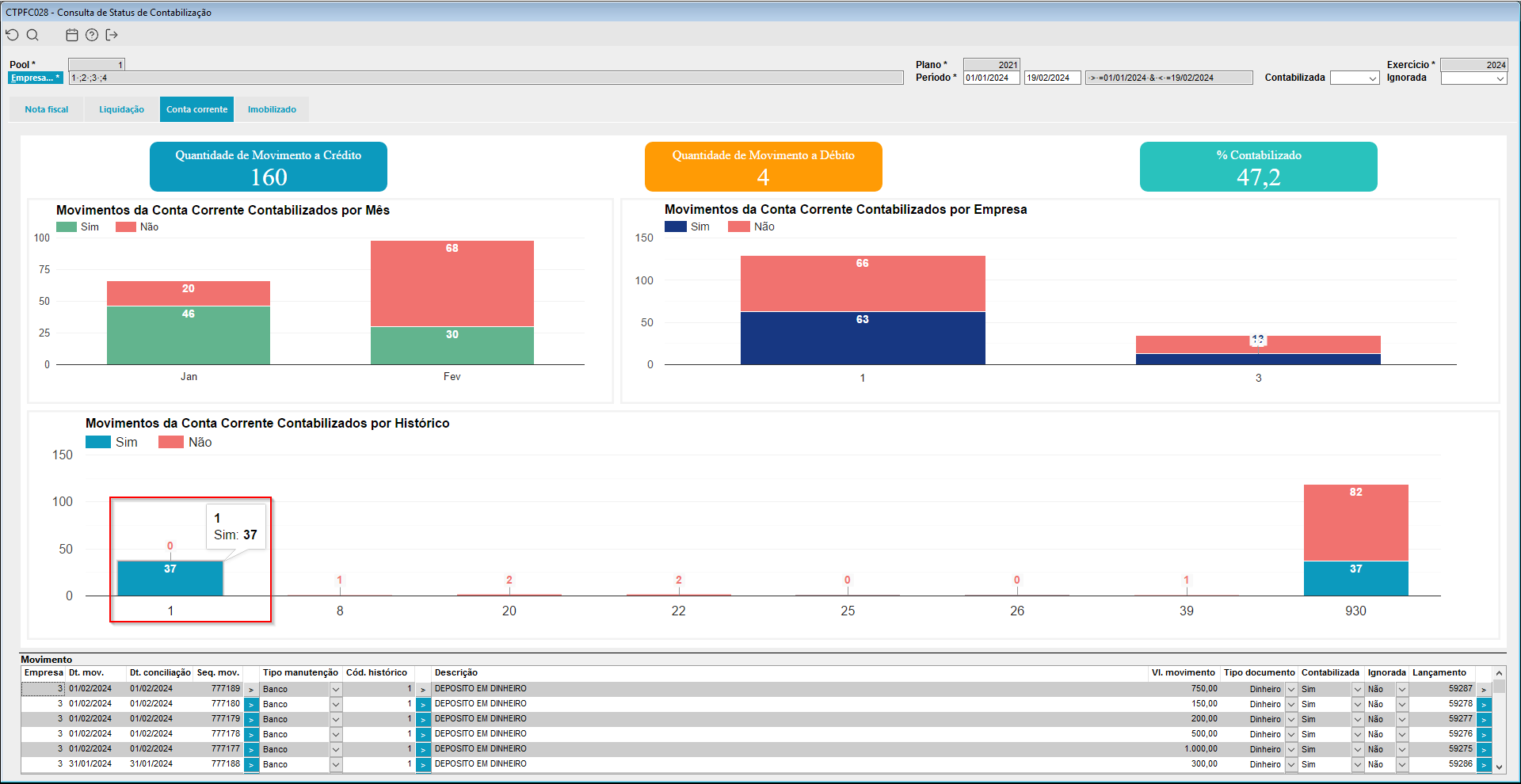This screenshot has width=1521, height=784.
Task: Click arrow button beside Seq. mov. 777179
Action: pyautogui.click(x=251, y=719)
